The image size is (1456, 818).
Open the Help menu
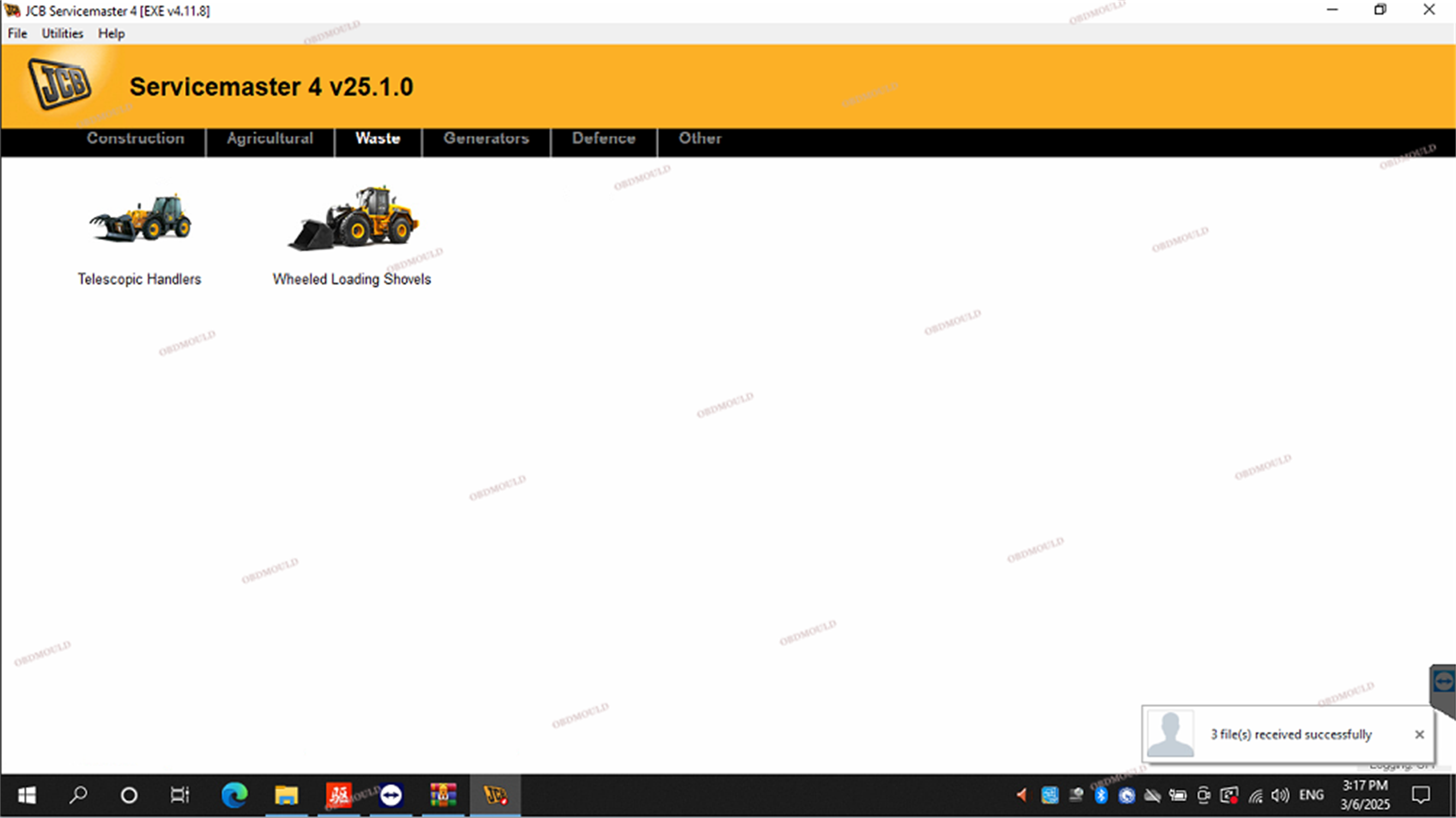coord(111,33)
